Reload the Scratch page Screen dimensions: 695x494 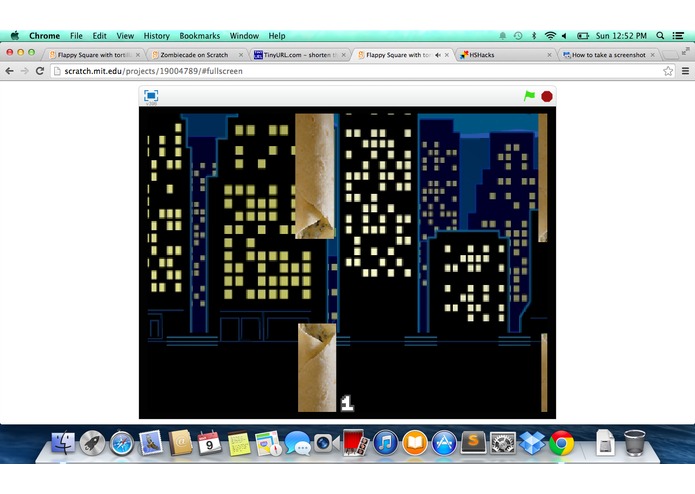tap(40, 71)
